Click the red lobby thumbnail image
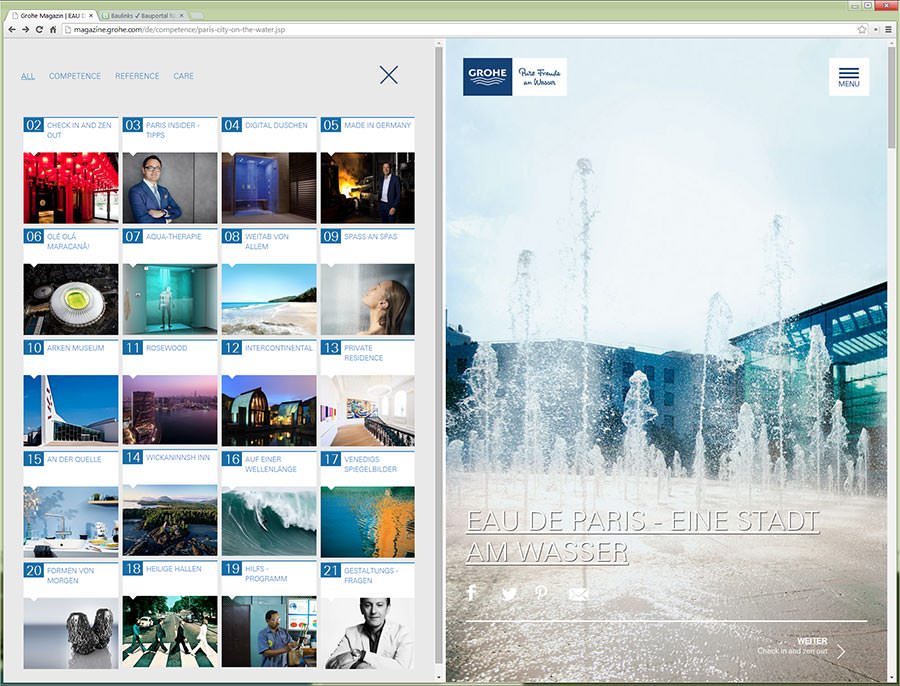 click(x=71, y=188)
